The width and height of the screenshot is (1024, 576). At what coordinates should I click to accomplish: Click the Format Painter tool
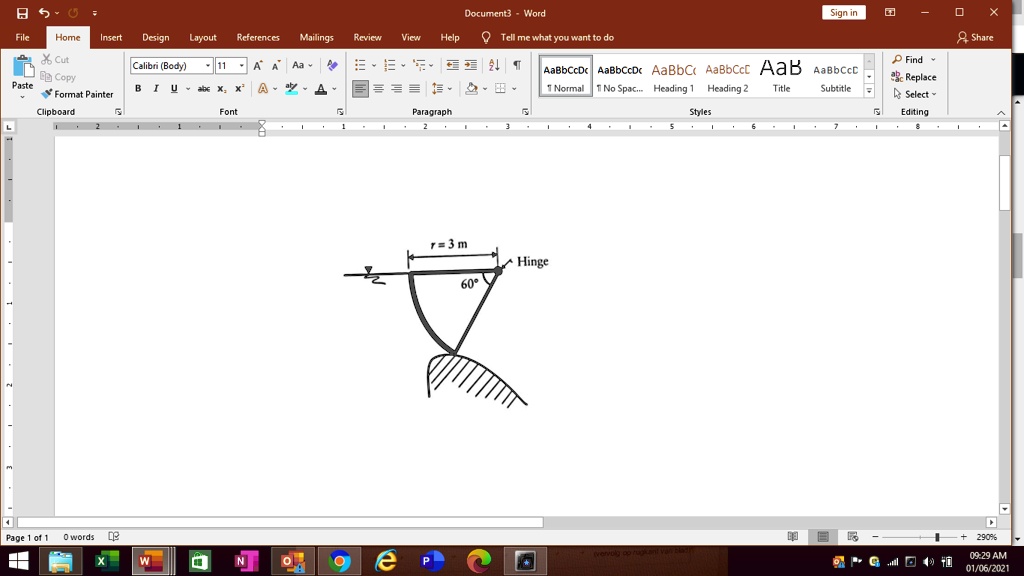[77, 94]
